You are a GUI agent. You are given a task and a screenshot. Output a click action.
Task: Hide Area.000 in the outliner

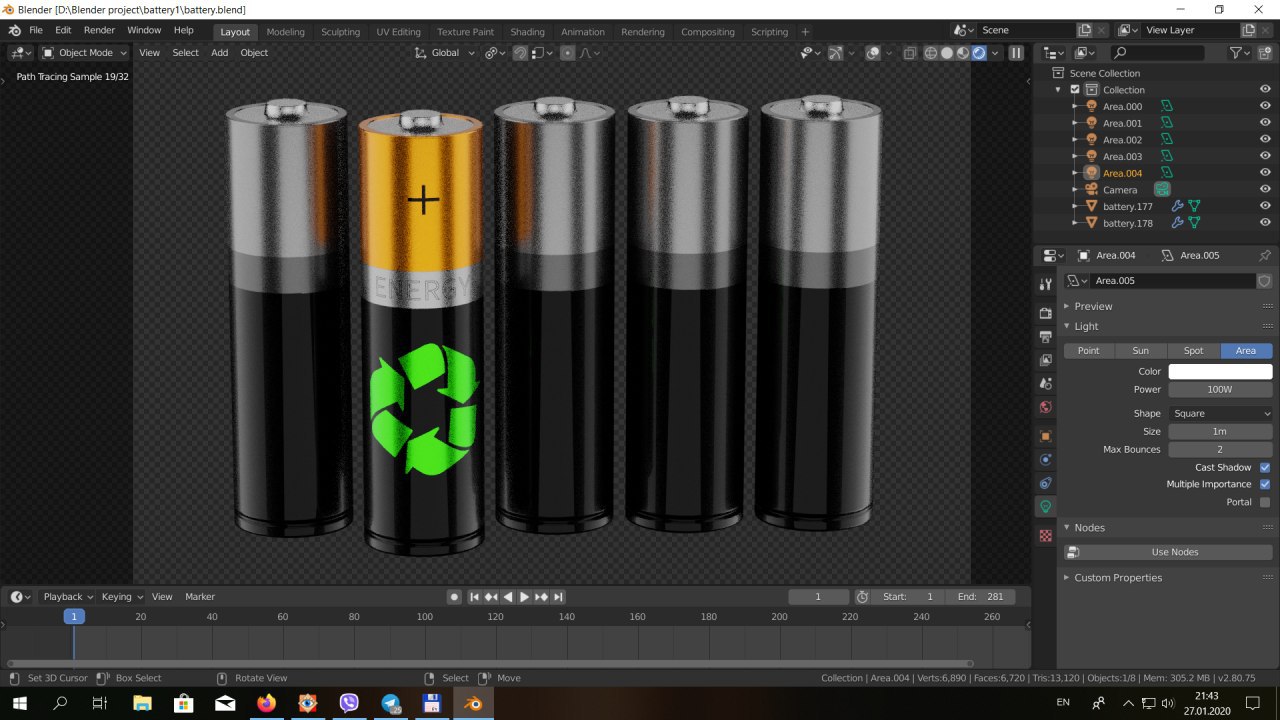1265,106
